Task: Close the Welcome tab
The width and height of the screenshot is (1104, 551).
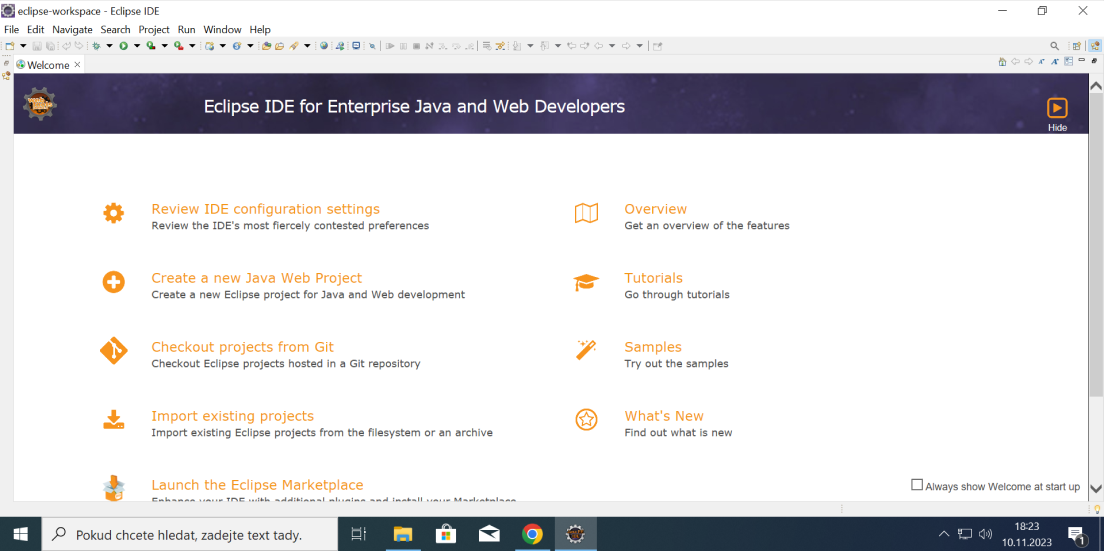Action: pyautogui.click(x=77, y=65)
